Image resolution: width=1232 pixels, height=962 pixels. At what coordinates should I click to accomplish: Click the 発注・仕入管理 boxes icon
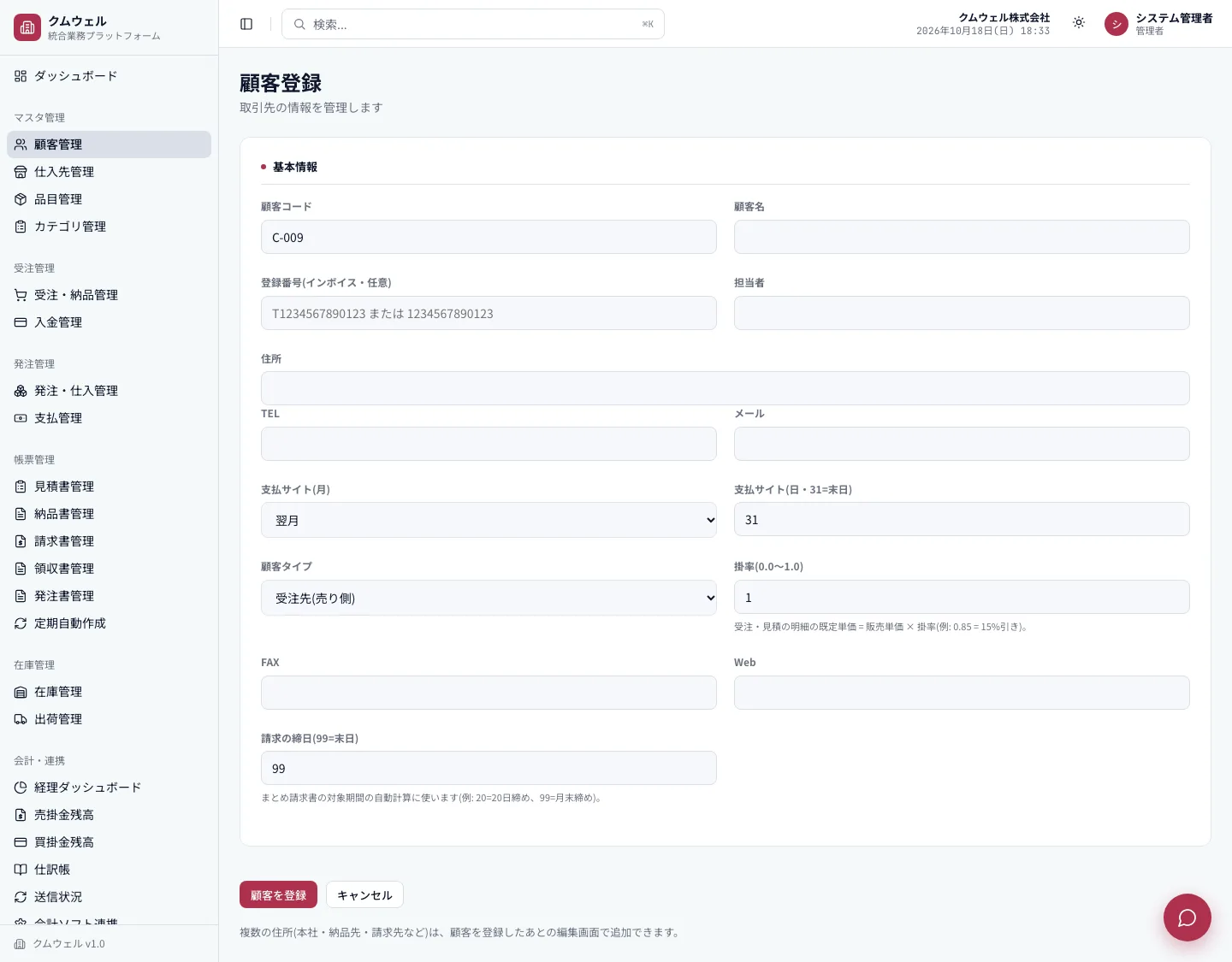tap(21, 391)
